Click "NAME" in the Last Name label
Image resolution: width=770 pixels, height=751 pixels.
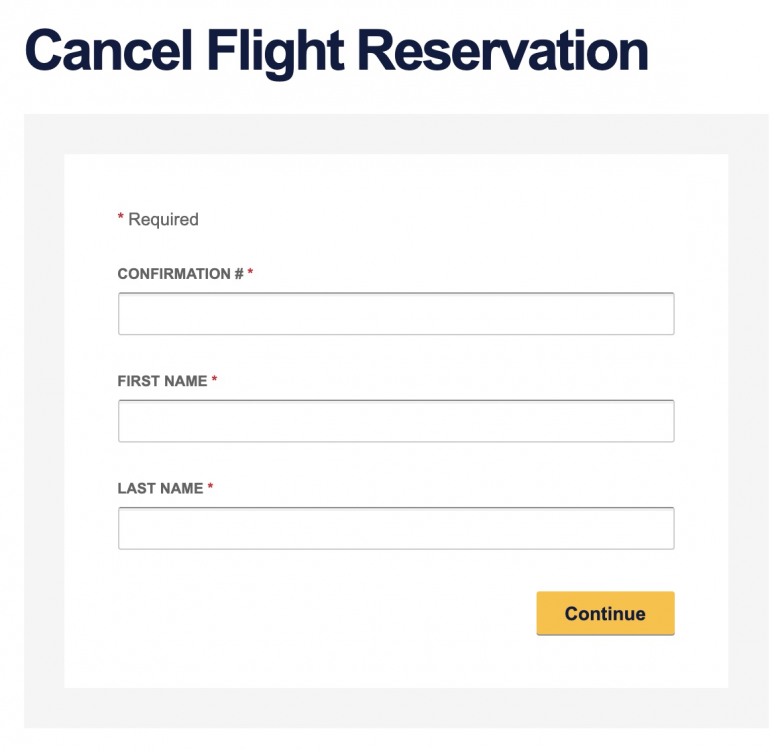click(181, 488)
